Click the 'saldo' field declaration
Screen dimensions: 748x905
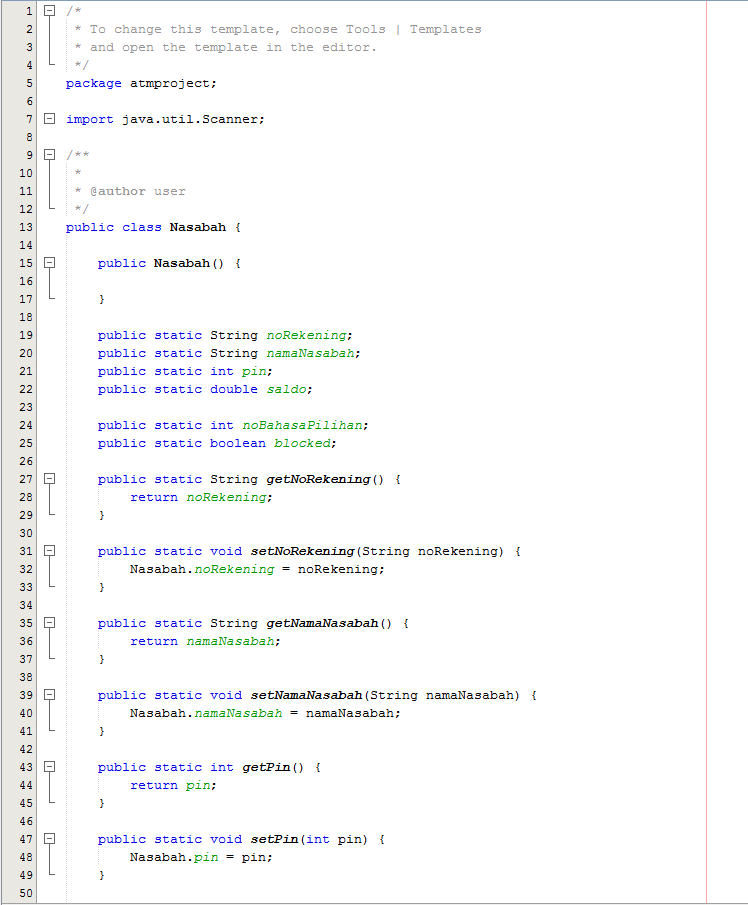coord(286,389)
